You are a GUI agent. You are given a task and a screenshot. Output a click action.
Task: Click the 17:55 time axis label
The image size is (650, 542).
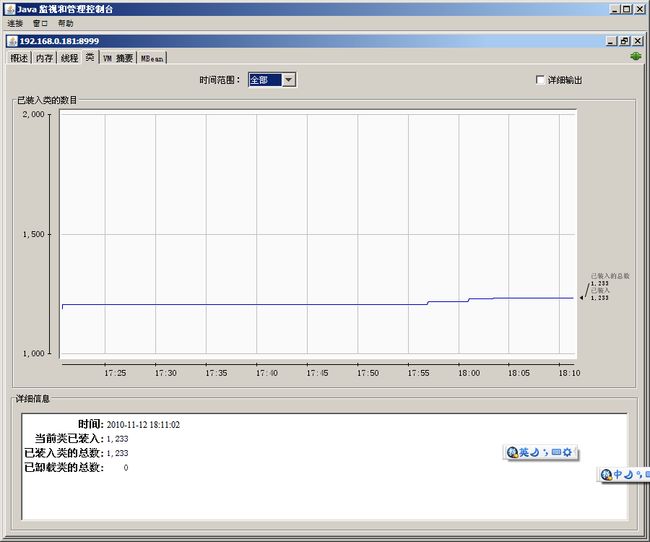pyautogui.click(x=418, y=373)
